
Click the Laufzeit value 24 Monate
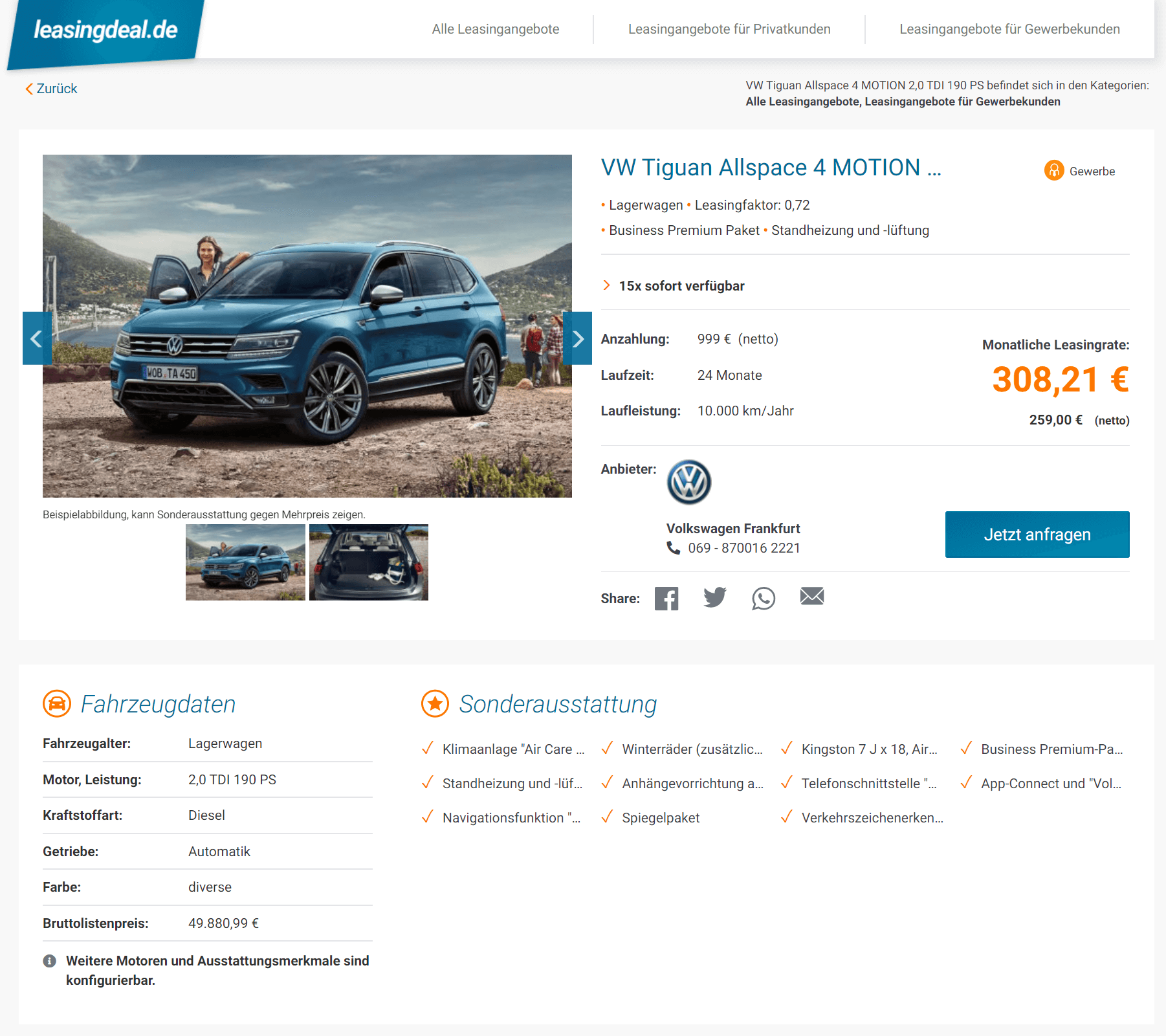pos(730,375)
